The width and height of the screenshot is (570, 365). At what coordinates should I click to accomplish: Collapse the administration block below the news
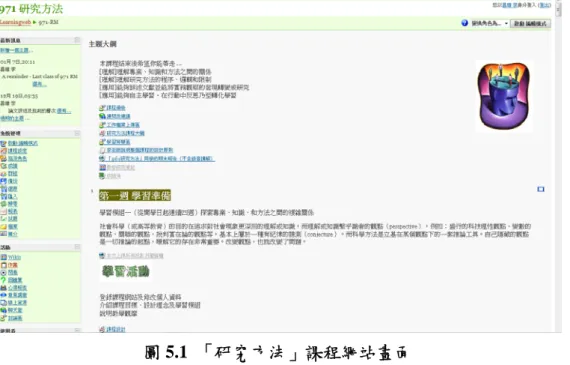(x=77, y=133)
